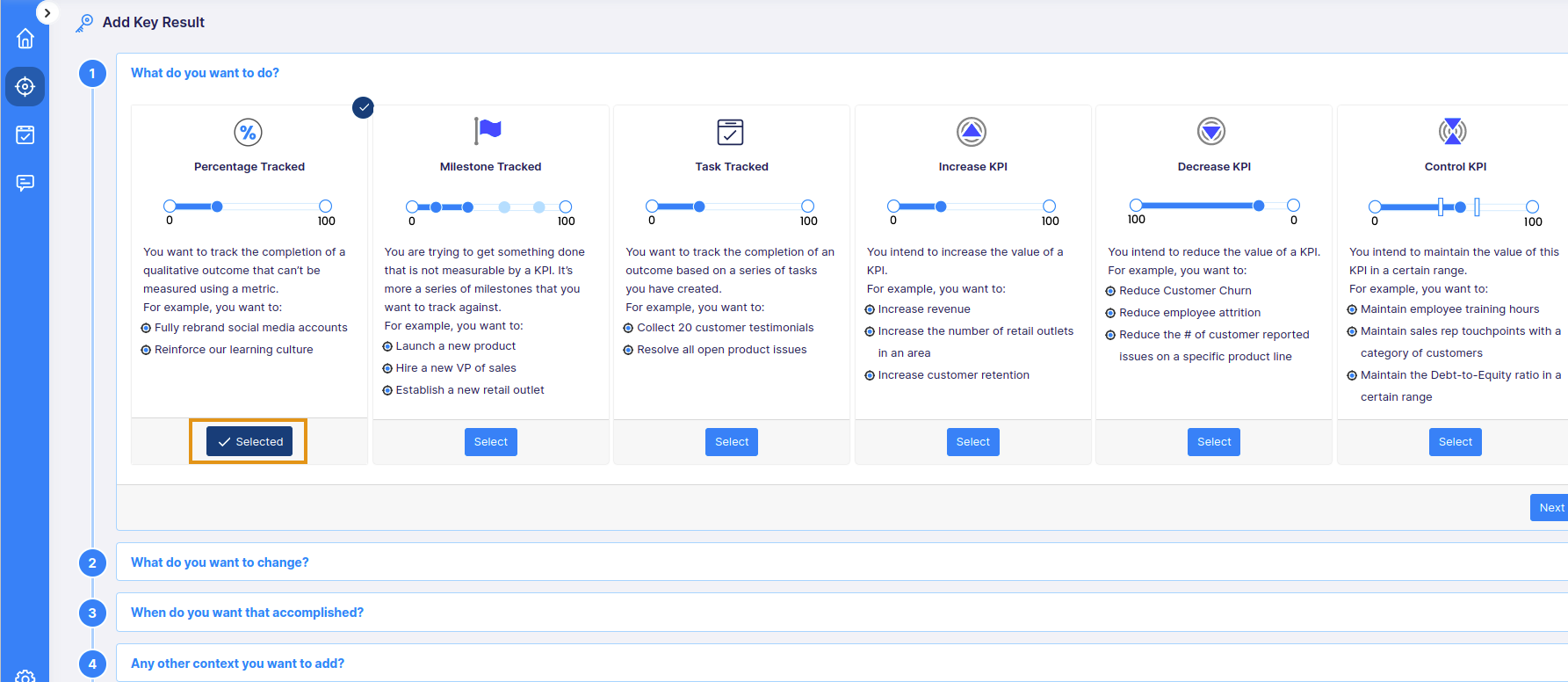
Task: Click 'Collect 20 customer testimonials' example
Action: [726, 328]
